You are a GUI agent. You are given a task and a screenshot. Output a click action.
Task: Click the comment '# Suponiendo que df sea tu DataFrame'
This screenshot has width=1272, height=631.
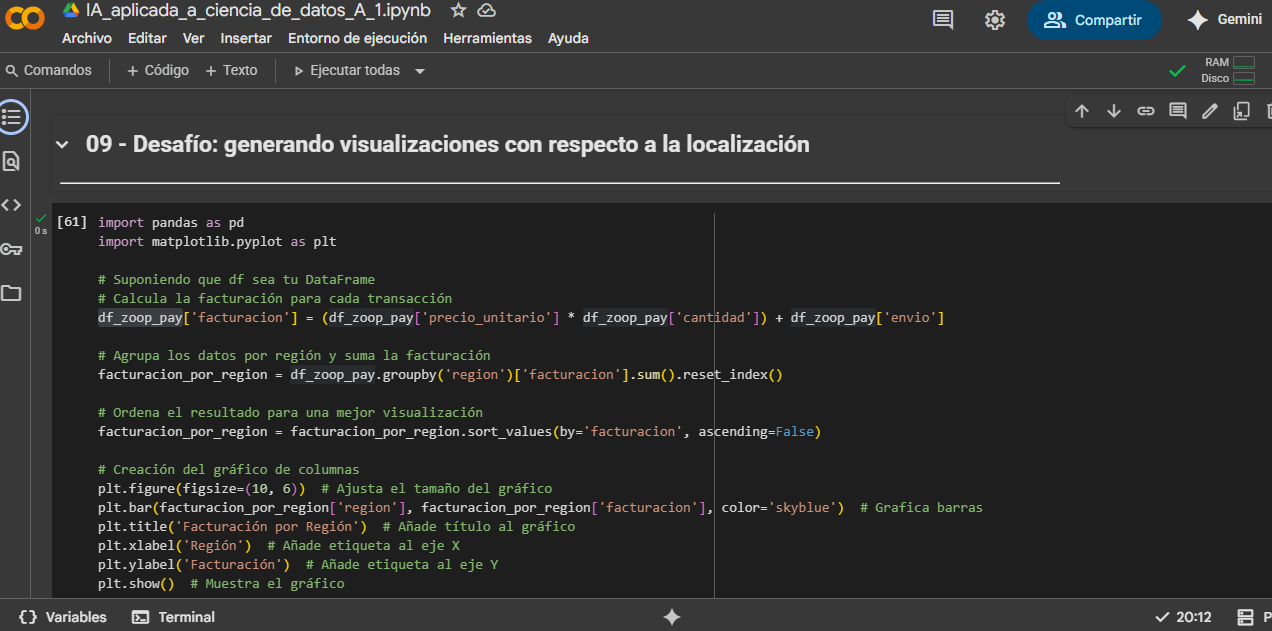click(236, 279)
